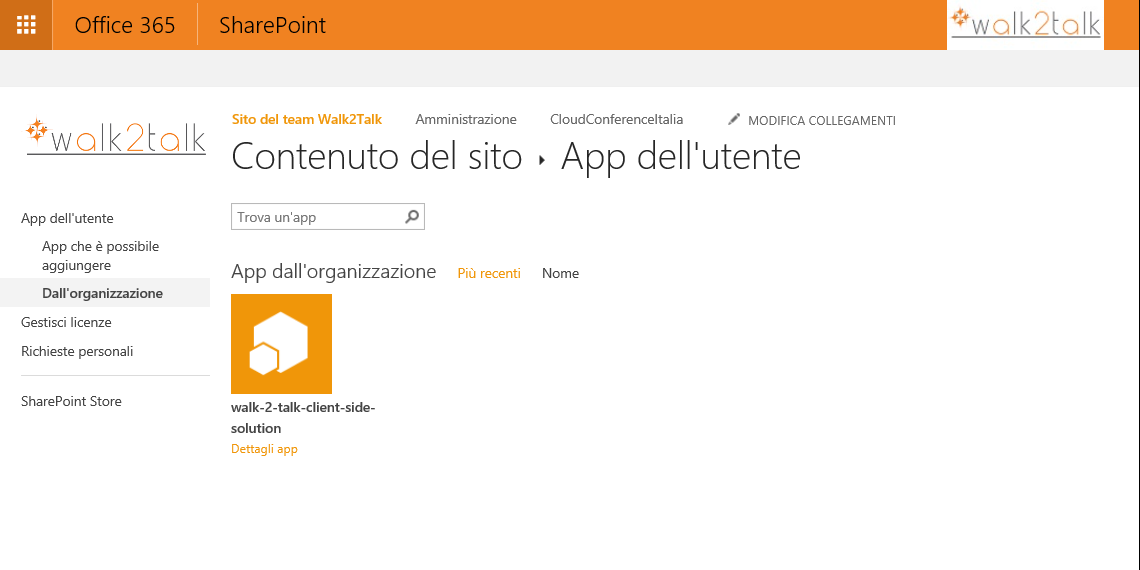Open Office 365 home link
The width and height of the screenshot is (1140, 570).
point(125,25)
